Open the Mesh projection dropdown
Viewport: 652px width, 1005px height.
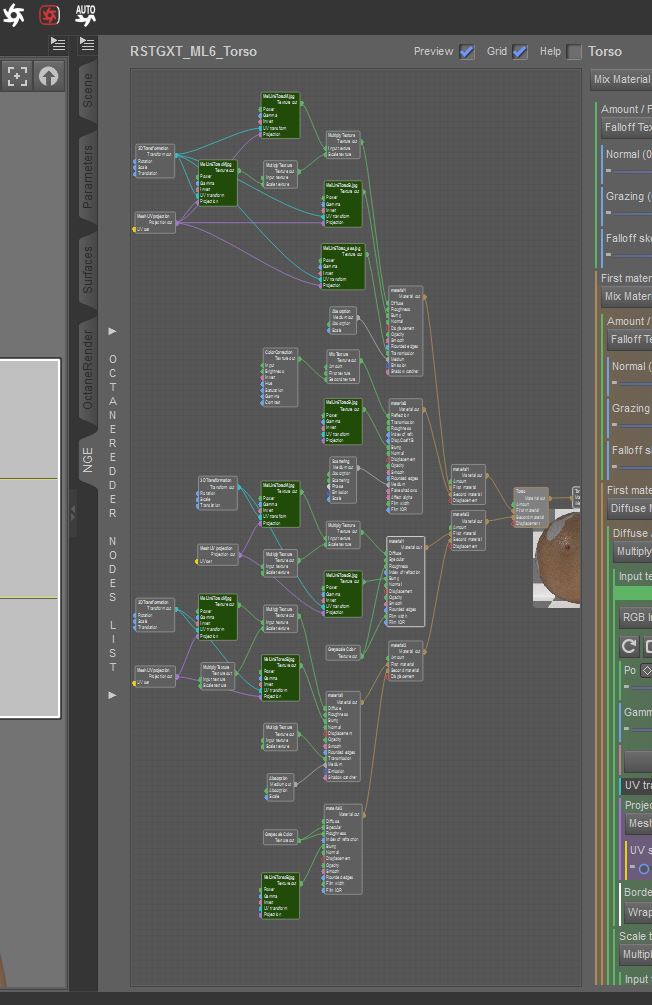[x=639, y=823]
